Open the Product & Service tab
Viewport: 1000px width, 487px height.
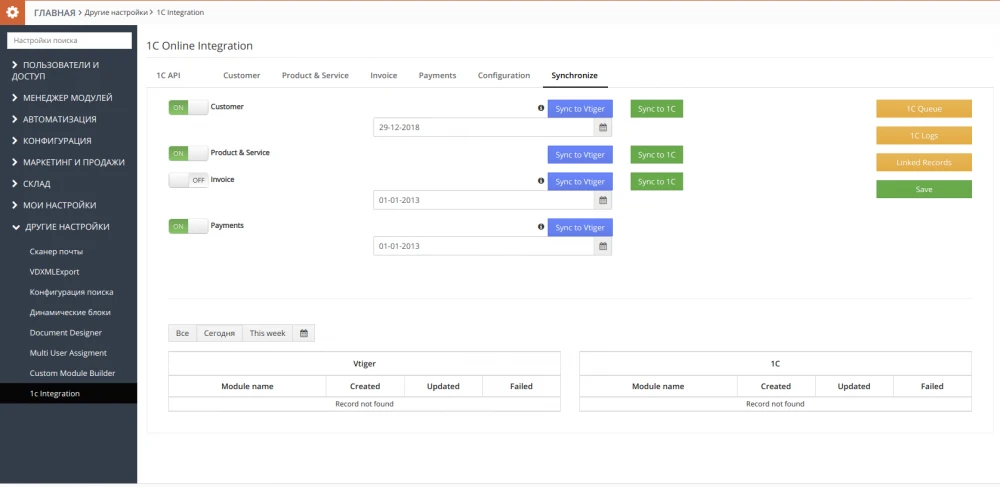(315, 75)
